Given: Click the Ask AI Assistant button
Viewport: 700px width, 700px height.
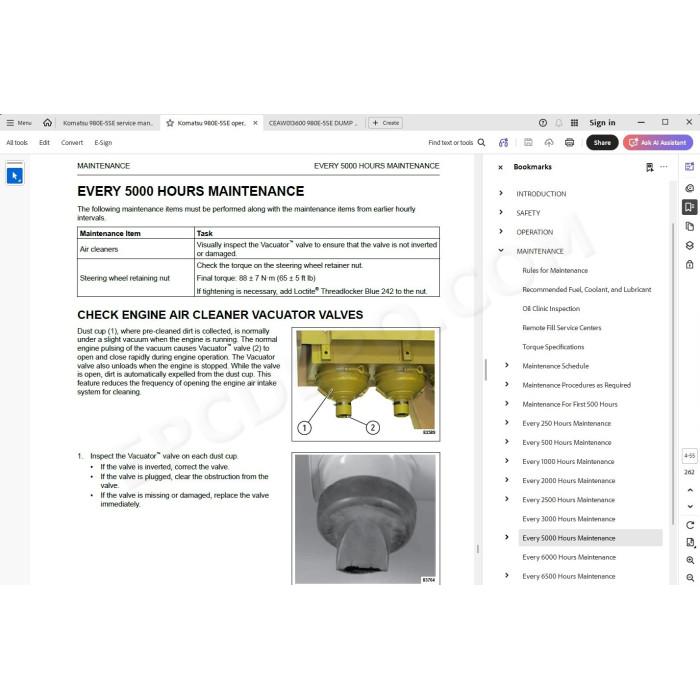Looking at the screenshot, I should click(x=658, y=142).
